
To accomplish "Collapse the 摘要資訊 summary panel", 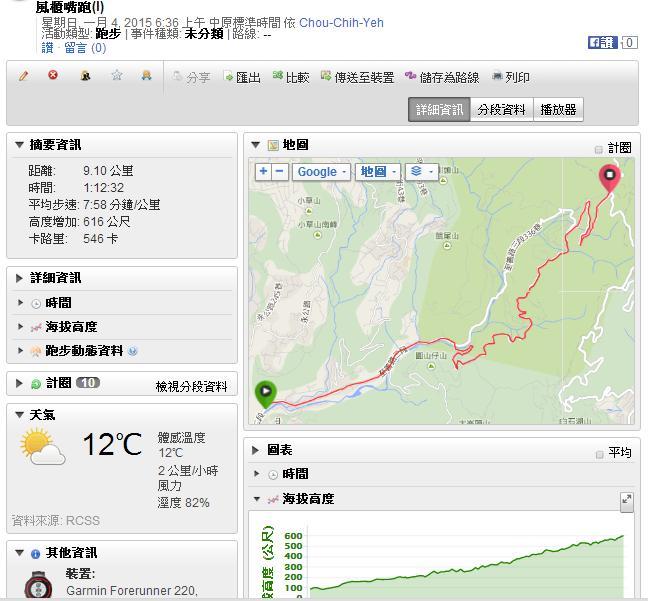I will [x=19, y=145].
